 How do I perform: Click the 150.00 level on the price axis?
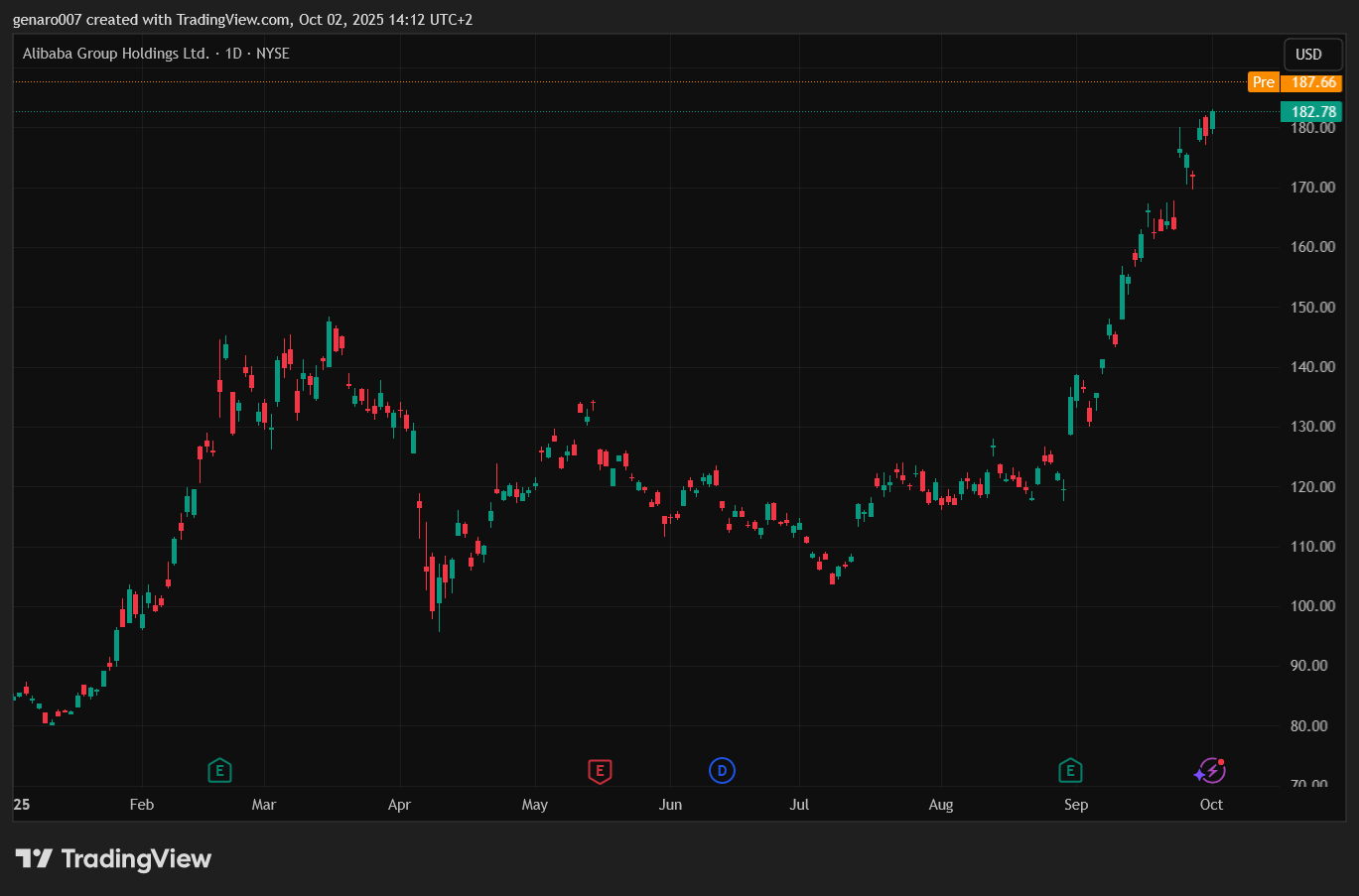point(1312,308)
